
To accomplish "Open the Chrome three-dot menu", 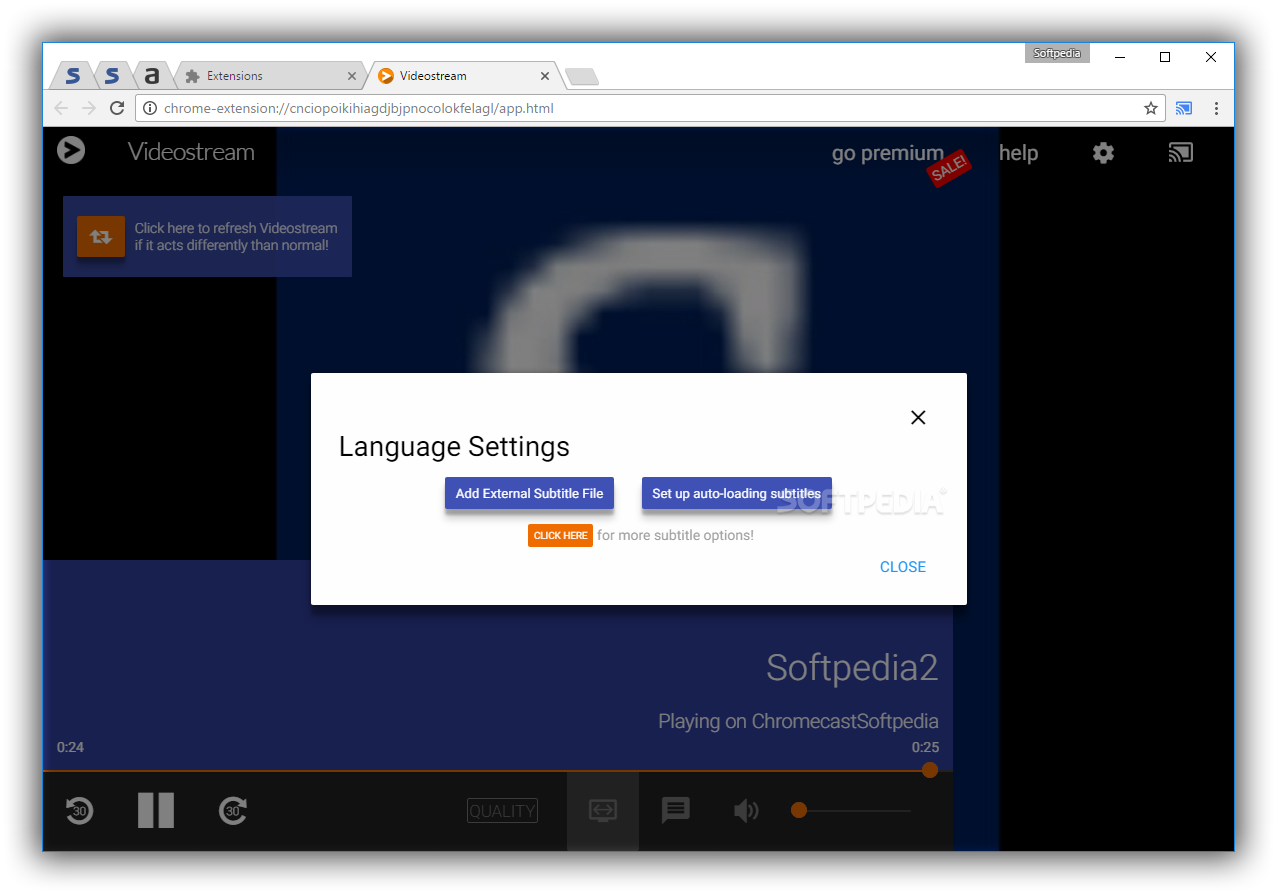I will click(x=1216, y=108).
